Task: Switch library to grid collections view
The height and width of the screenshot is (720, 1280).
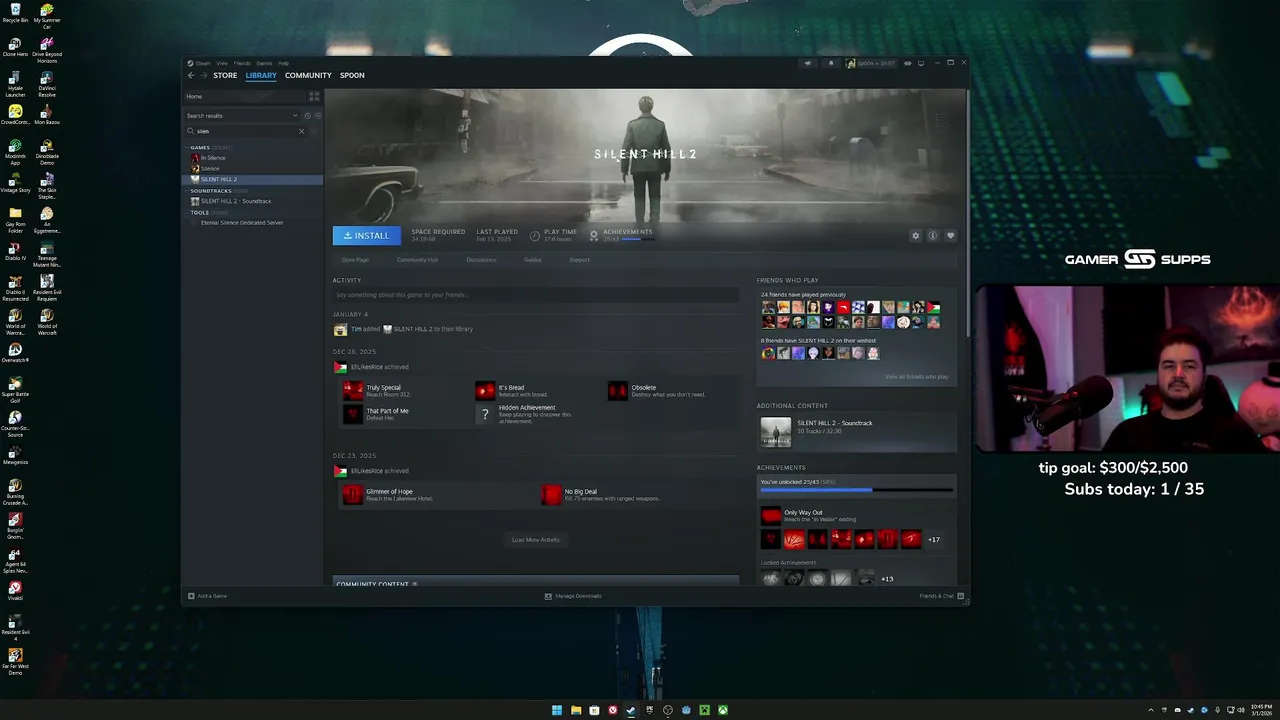Action: 314,96
